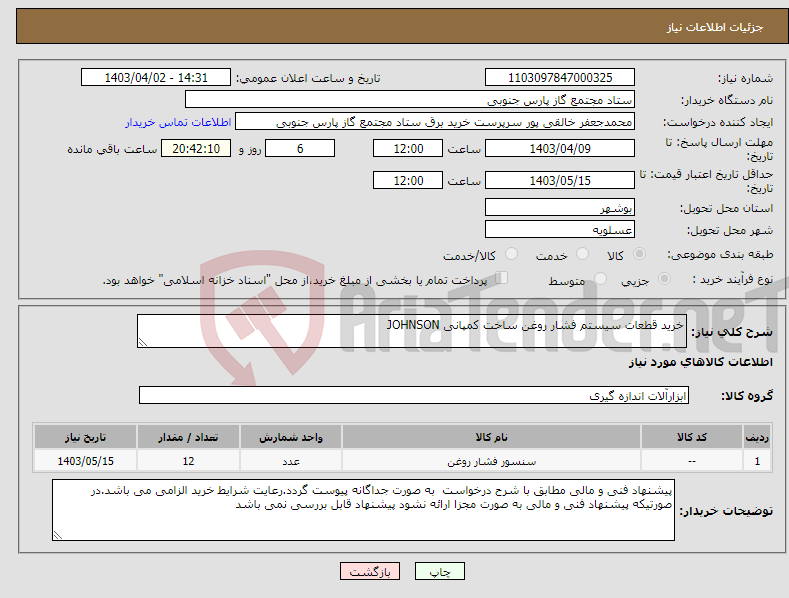The height and width of the screenshot is (598, 789).
Task: Click the resize handle of description textarea
Action: pyautogui.click(x=143, y=342)
